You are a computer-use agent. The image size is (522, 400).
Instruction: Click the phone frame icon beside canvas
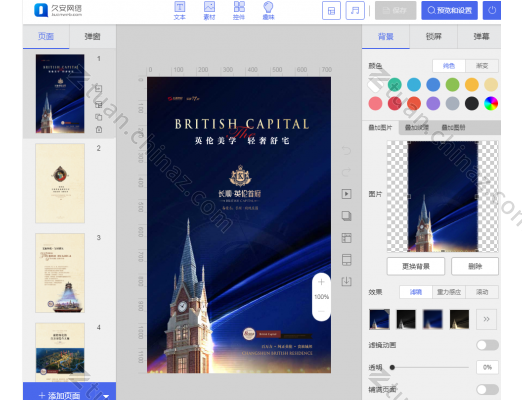click(347, 260)
